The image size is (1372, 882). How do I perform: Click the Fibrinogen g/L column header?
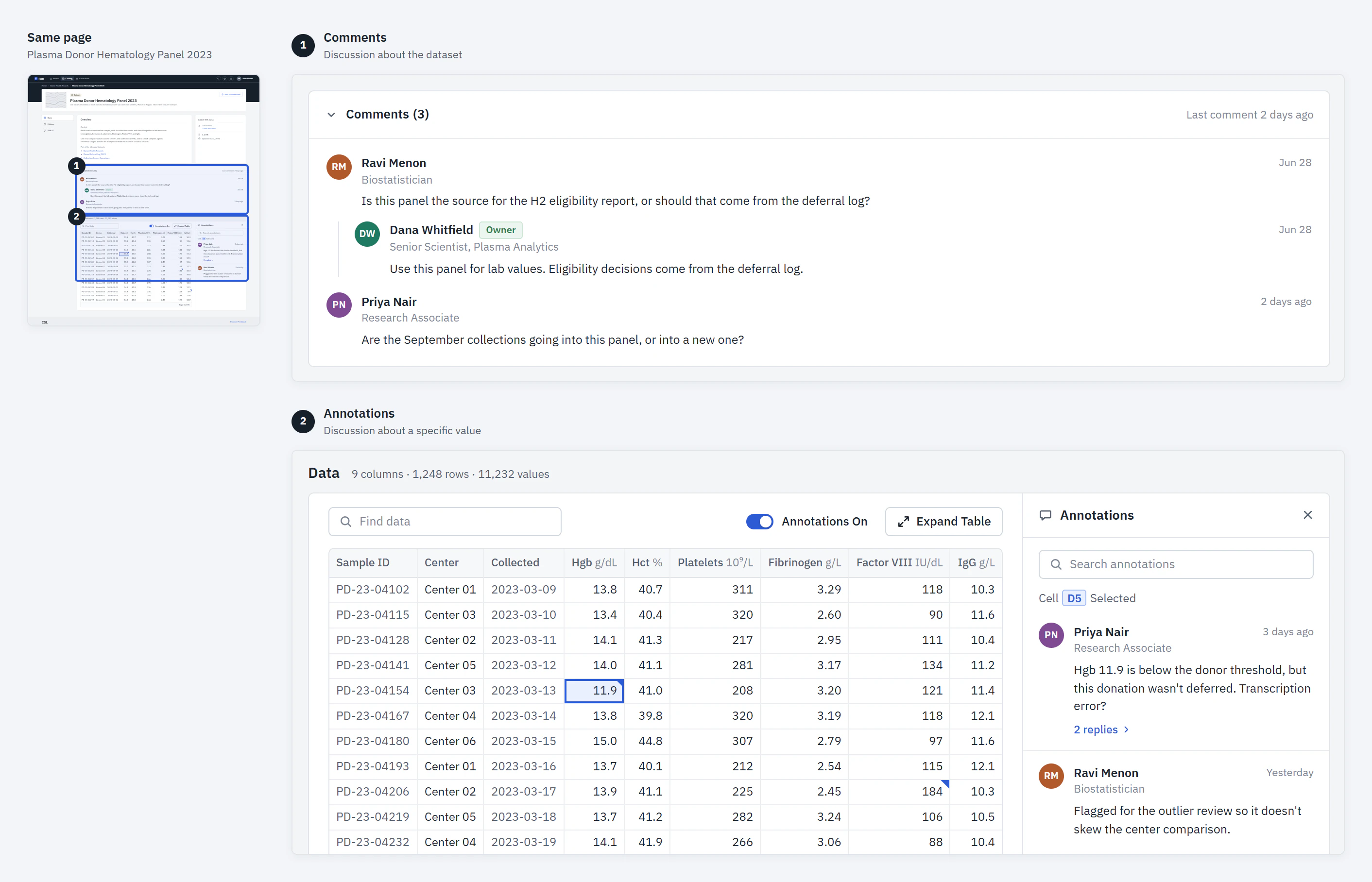click(x=804, y=562)
